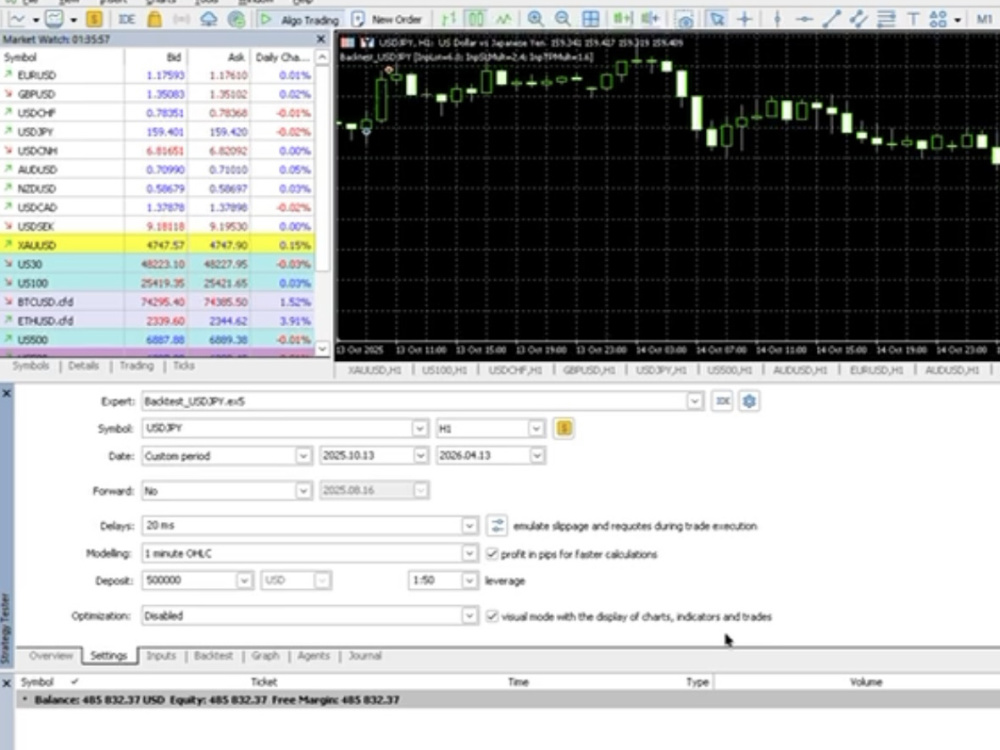Open start date 2025.10.13 picker
1000x750 pixels.
tap(420, 456)
